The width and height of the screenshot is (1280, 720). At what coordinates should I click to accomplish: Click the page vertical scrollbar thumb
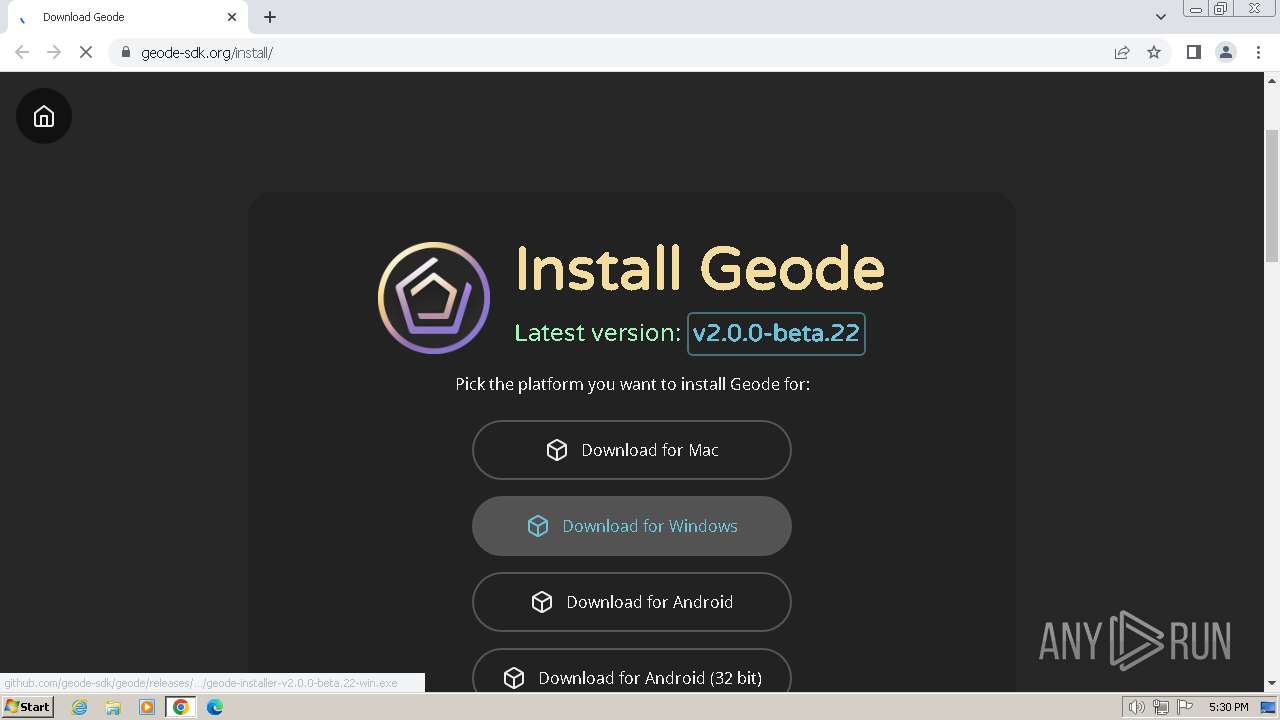click(x=1272, y=196)
